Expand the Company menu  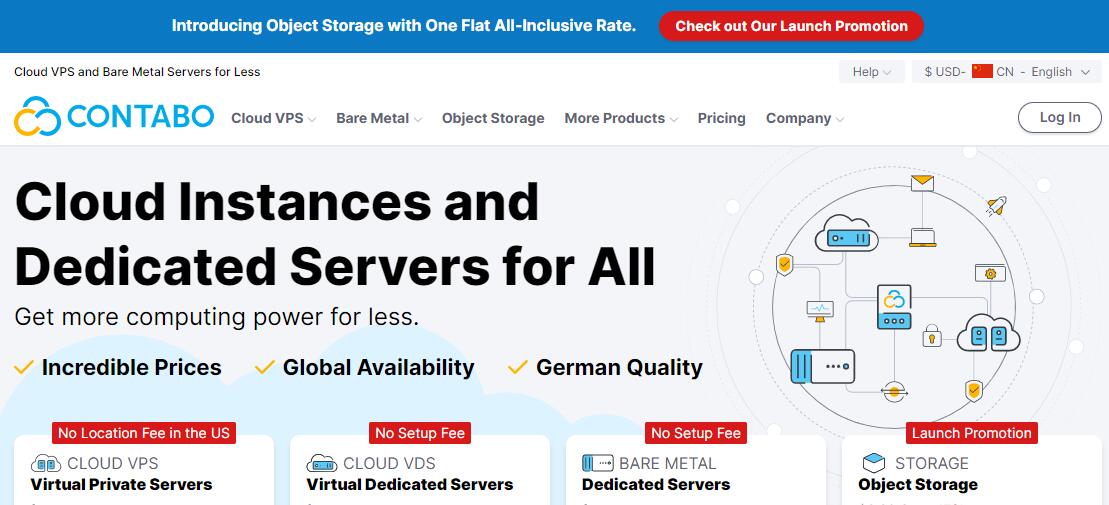[x=805, y=118]
